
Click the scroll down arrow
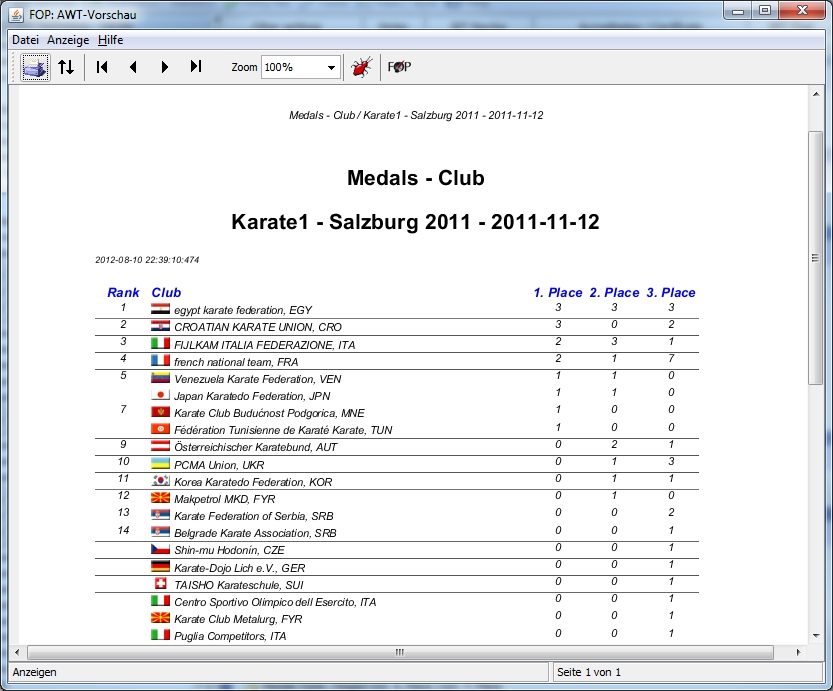[815, 635]
